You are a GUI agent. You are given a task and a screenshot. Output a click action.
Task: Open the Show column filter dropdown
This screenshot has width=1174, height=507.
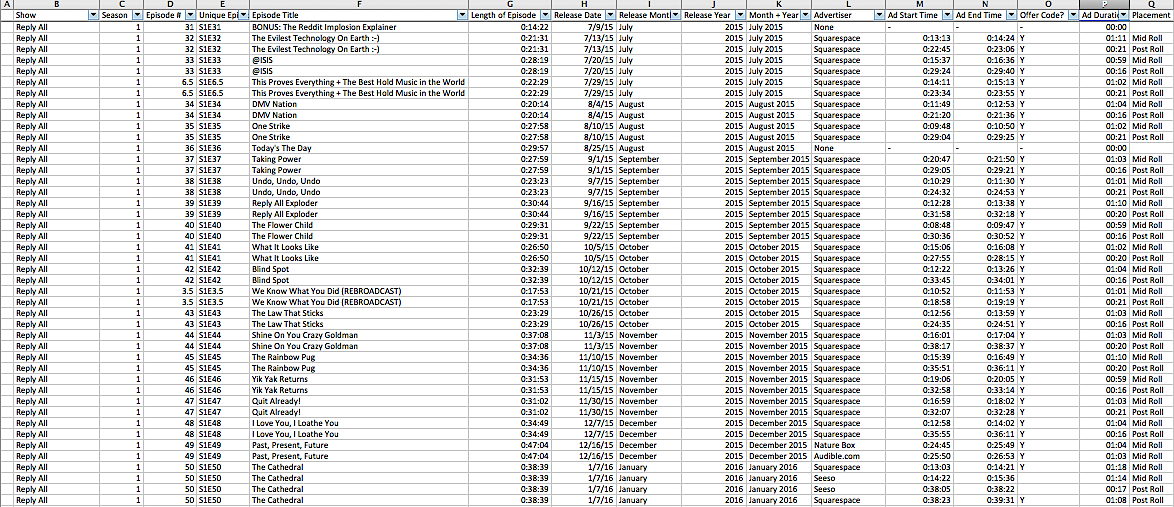93,15
